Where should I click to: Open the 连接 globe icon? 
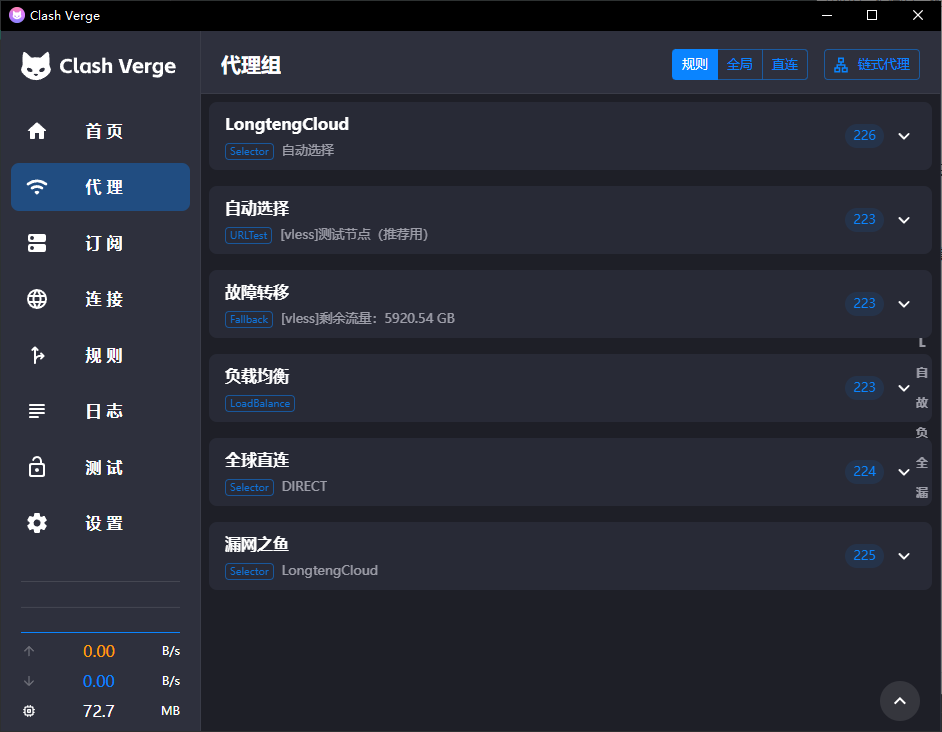click(x=37, y=299)
